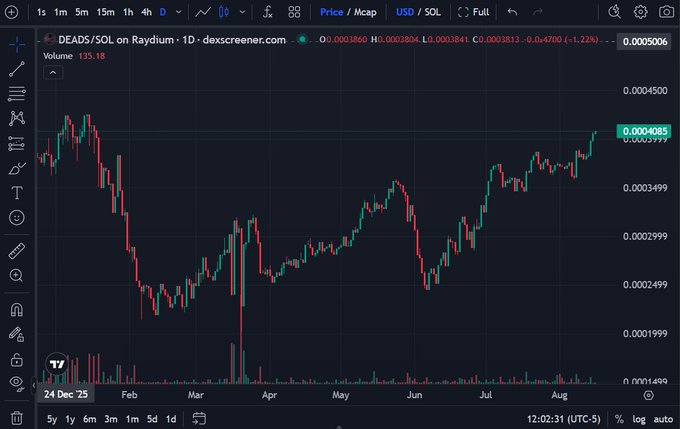680x429 pixels.
Task: Click the clock time zone 12:02:31 (UTC-5)
Action: (563, 419)
